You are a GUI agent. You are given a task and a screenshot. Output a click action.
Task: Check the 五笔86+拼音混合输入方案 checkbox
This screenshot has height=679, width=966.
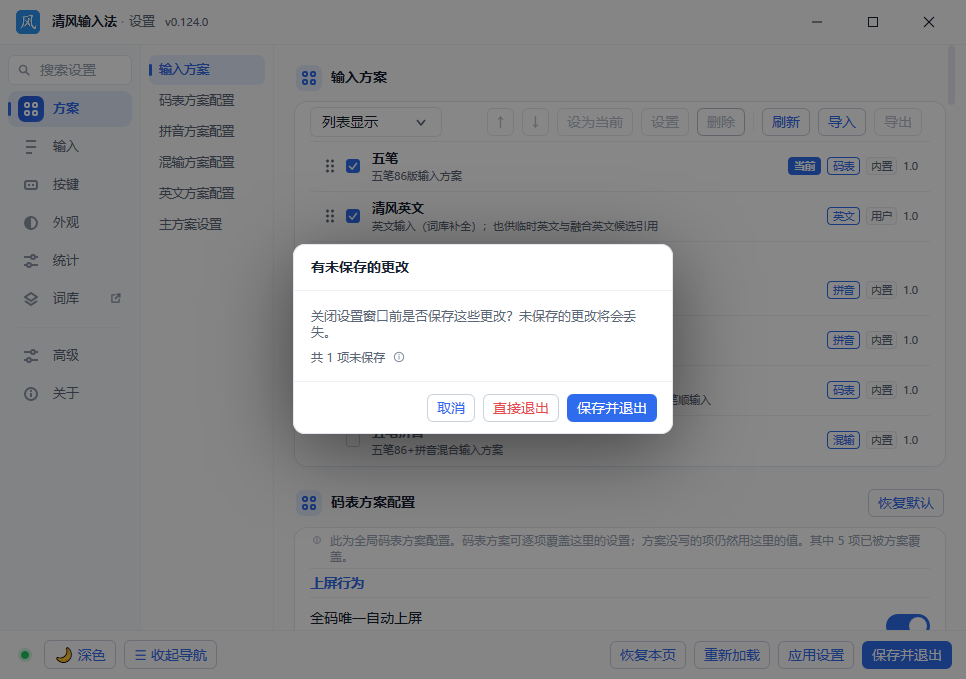[x=353, y=440]
